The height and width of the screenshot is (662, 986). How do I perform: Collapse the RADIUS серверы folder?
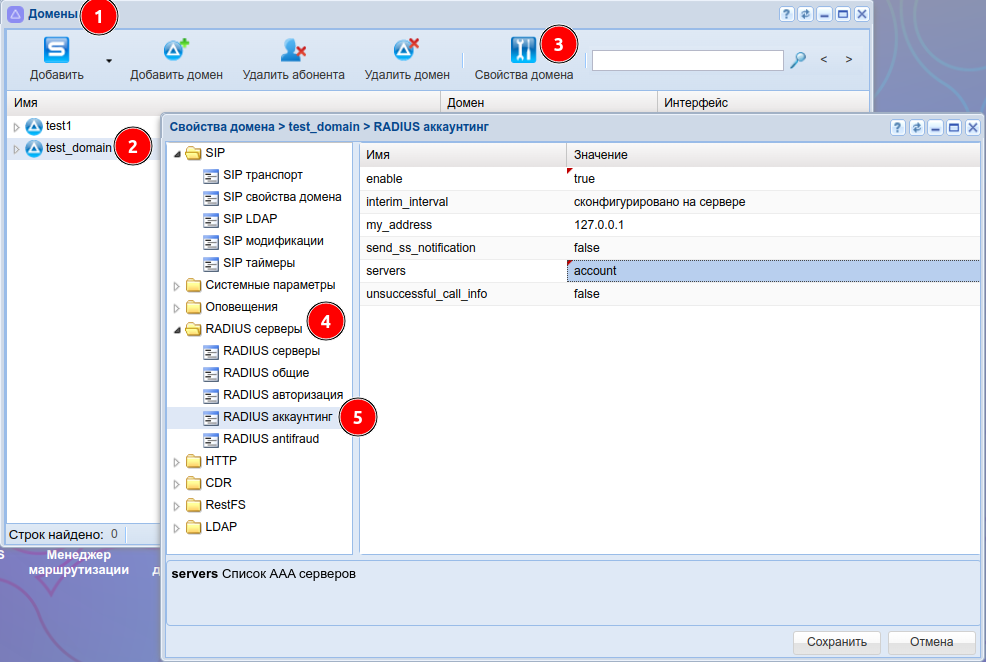pos(177,329)
